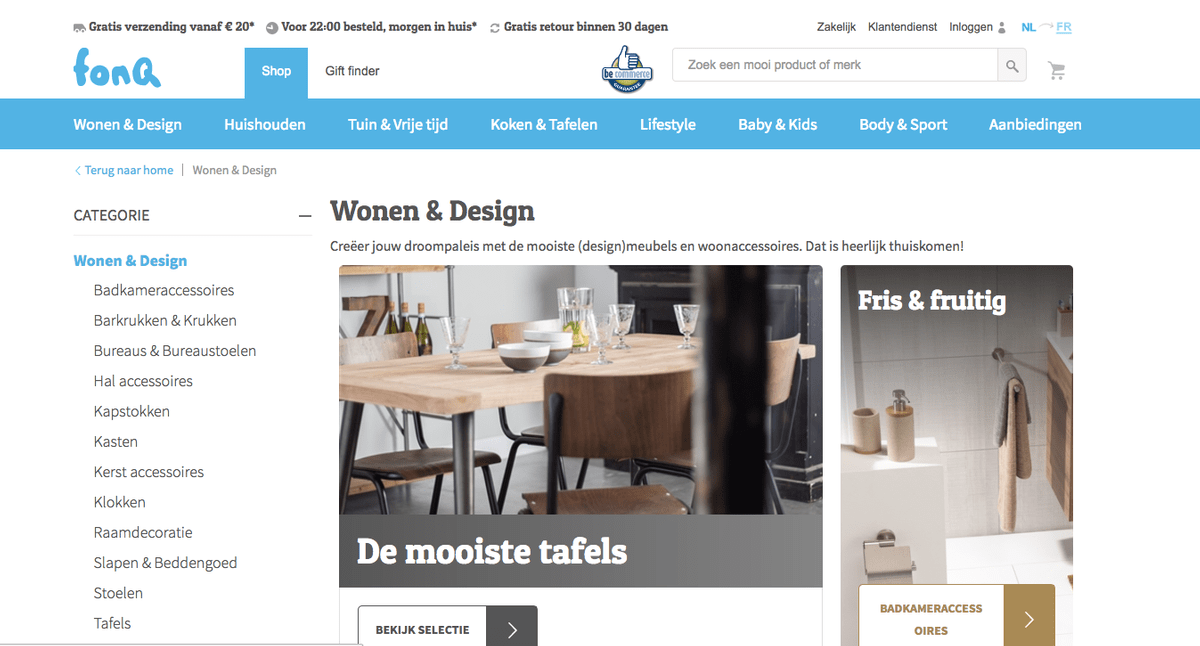Open the De mooiste tafels image
This screenshot has height=646, width=1200.
[x=581, y=426]
